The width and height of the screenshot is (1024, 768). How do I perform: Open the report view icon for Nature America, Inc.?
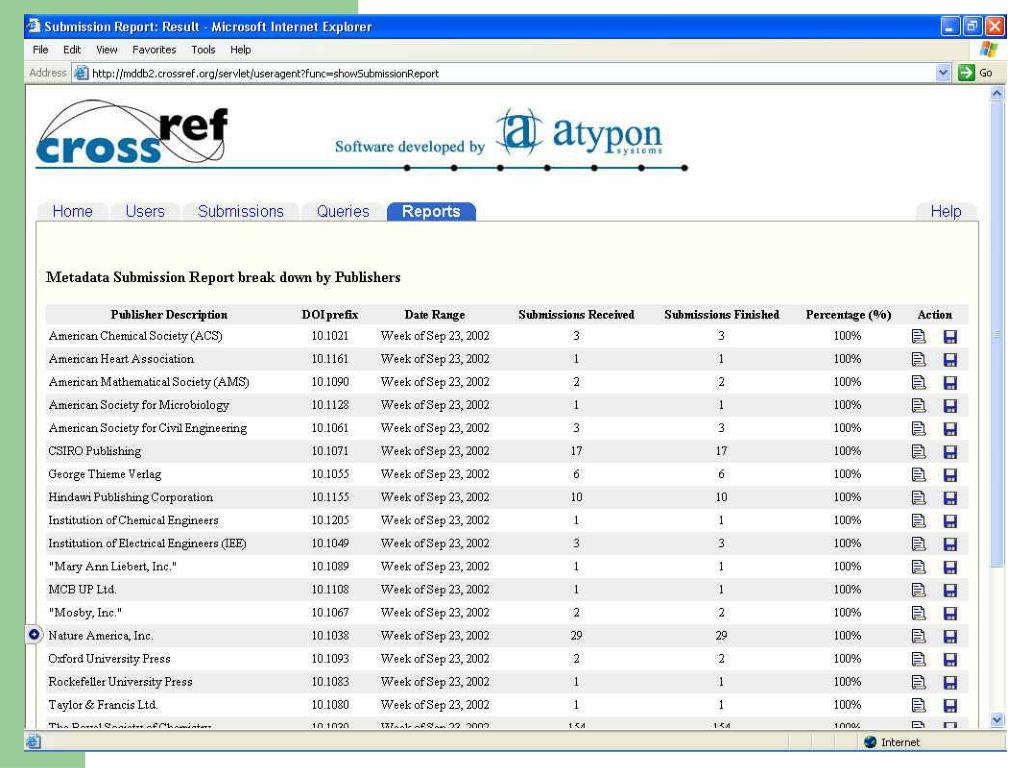918,636
